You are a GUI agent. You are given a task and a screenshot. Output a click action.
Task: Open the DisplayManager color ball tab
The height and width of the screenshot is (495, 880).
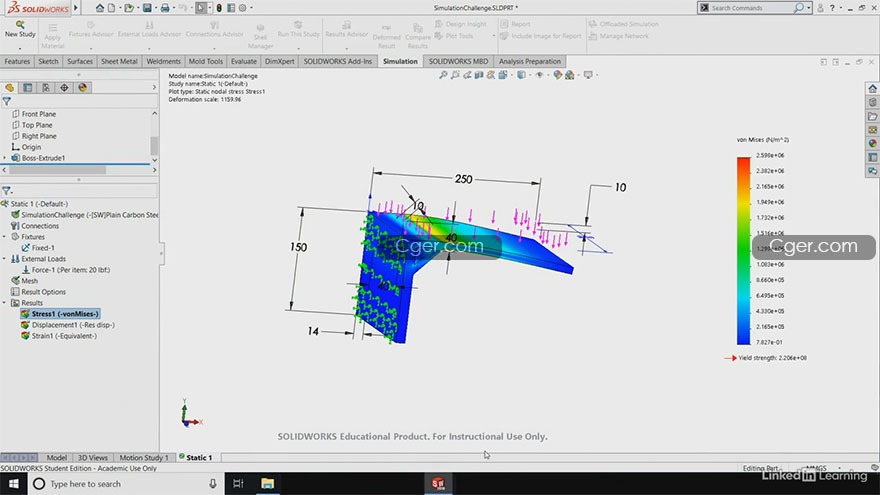(82, 88)
